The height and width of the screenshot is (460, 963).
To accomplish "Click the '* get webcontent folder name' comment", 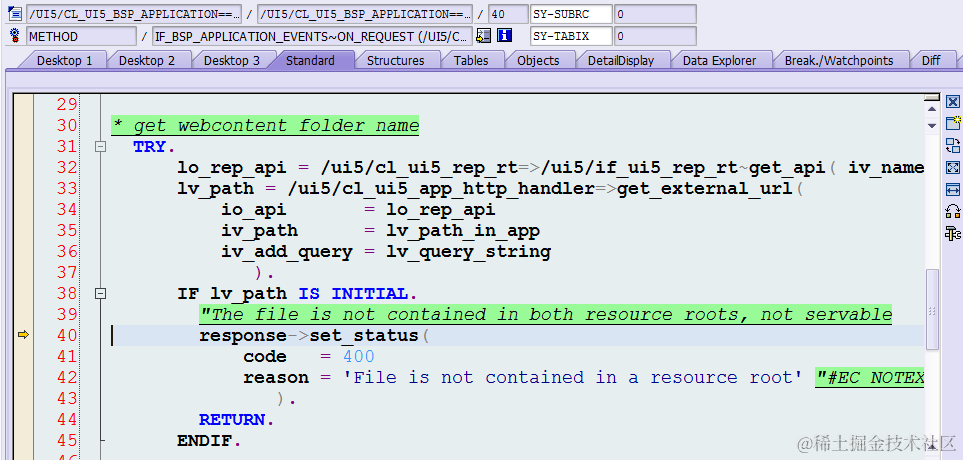I will pos(265,126).
